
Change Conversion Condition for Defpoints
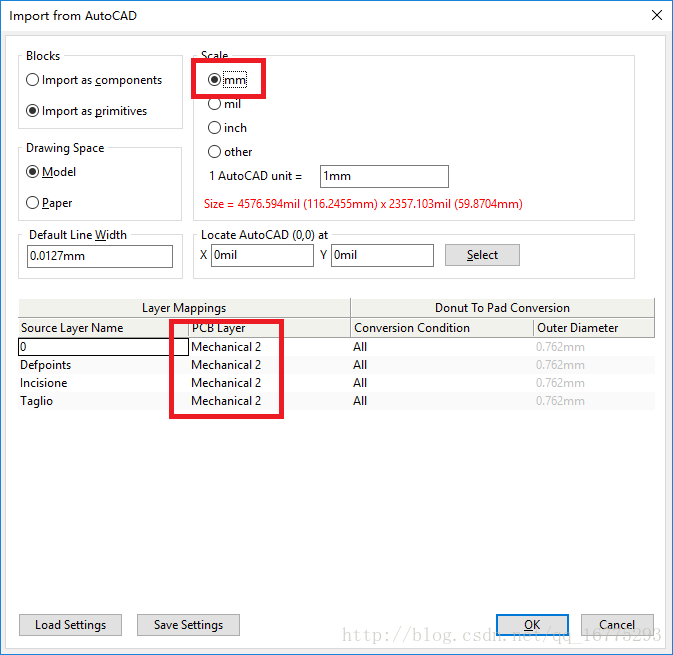coord(442,365)
